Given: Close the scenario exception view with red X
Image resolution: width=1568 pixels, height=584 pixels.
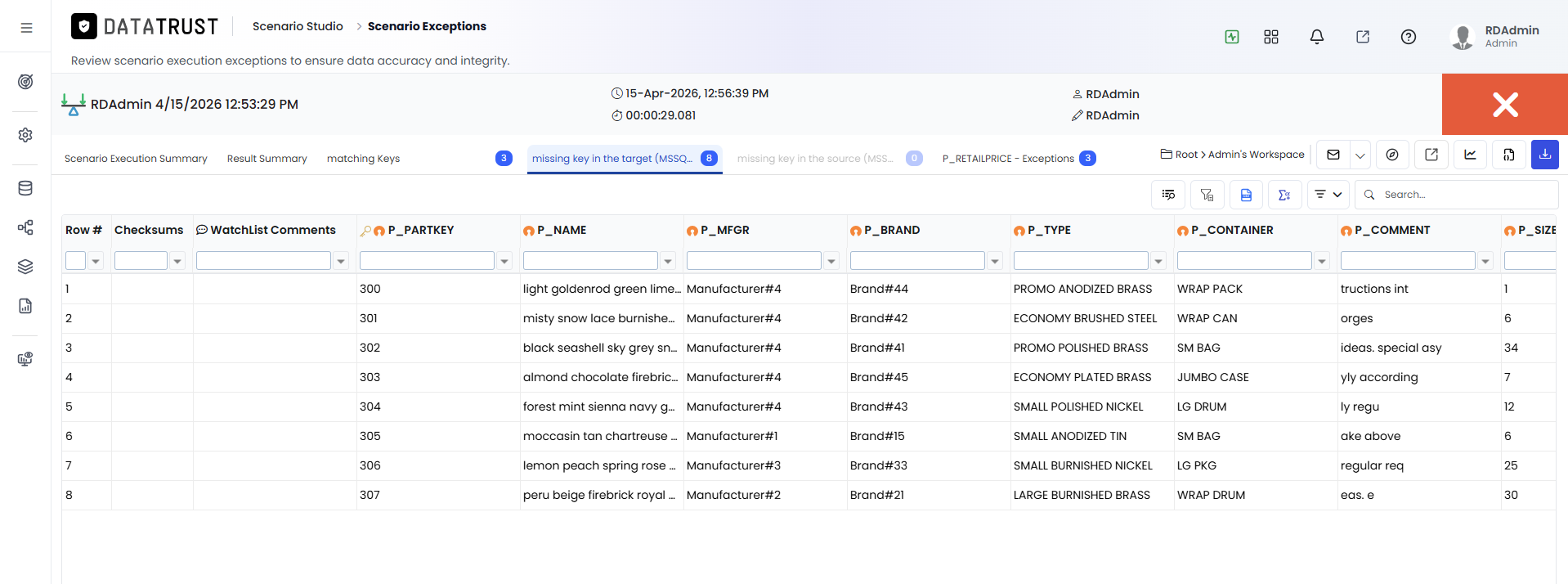Looking at the screenshot, I should tap(1505, 104).
